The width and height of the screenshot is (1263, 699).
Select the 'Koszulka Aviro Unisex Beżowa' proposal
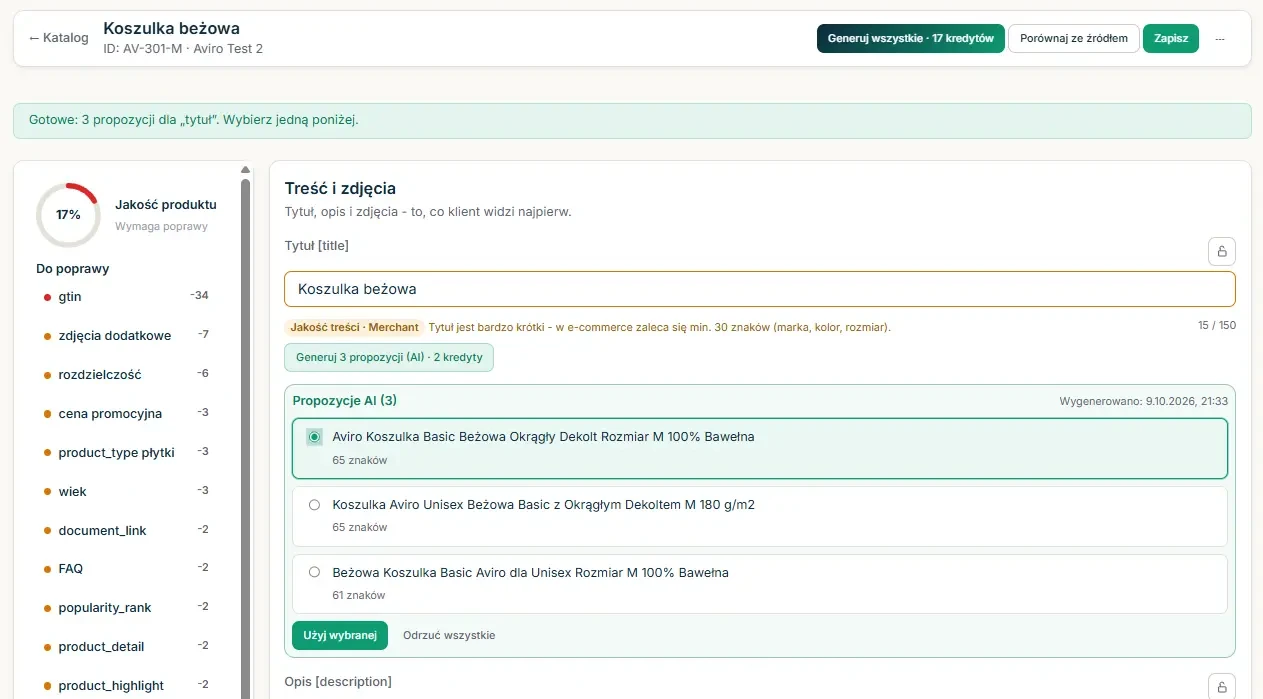click(x=760, y=516)
